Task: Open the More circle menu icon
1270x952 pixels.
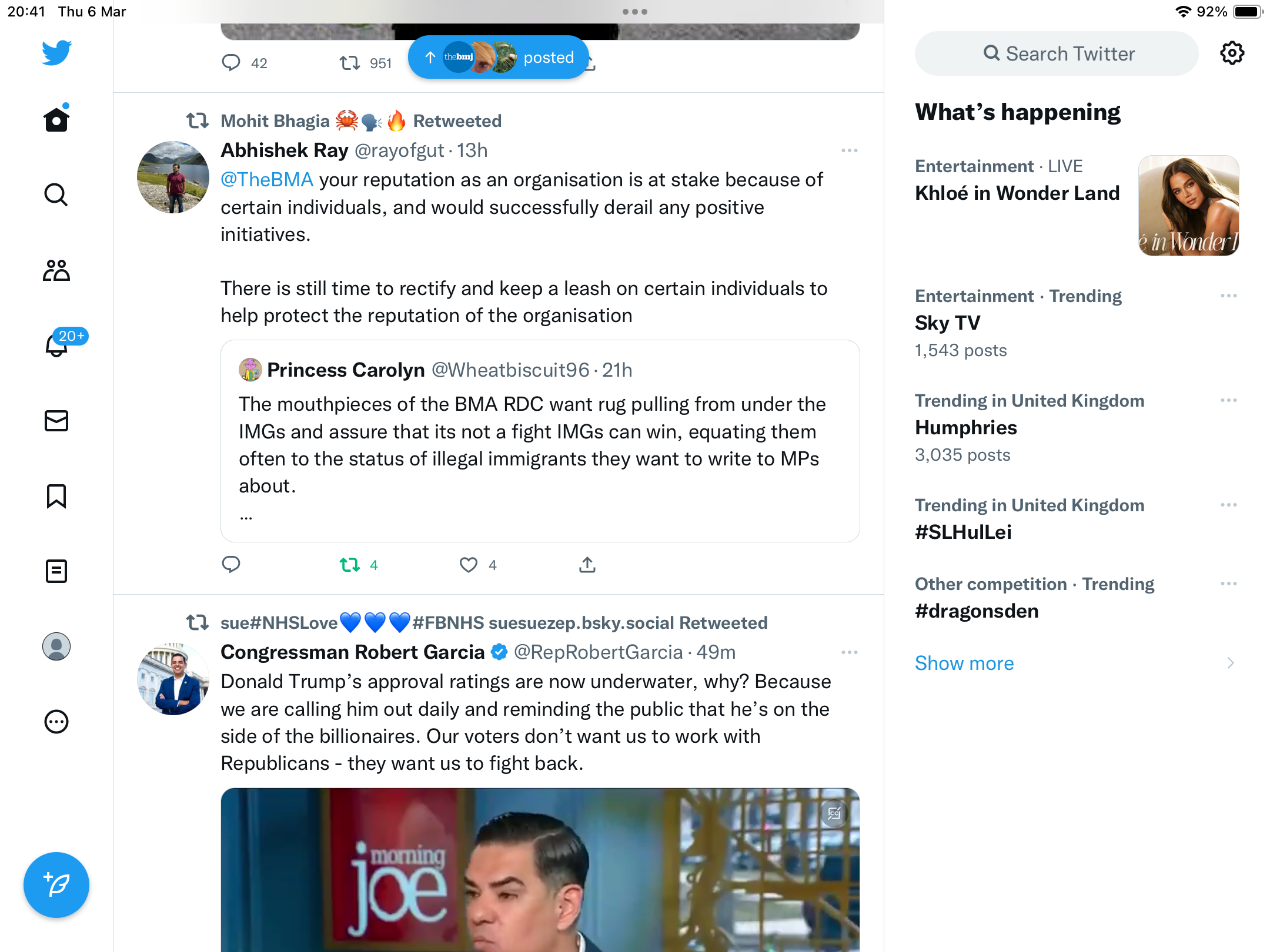Action: tap(56, 722)
